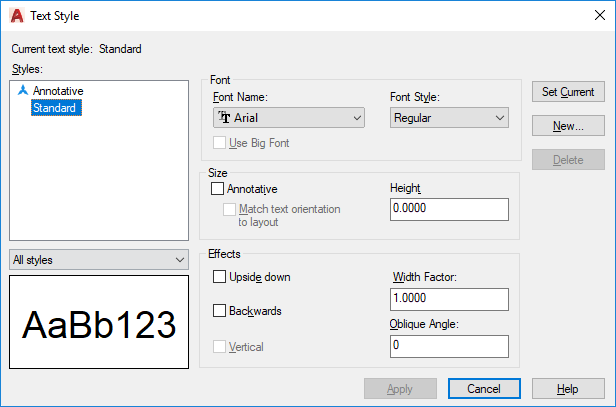Select the Standard style in the list
616x407 pixels.
tap(56, 108)
